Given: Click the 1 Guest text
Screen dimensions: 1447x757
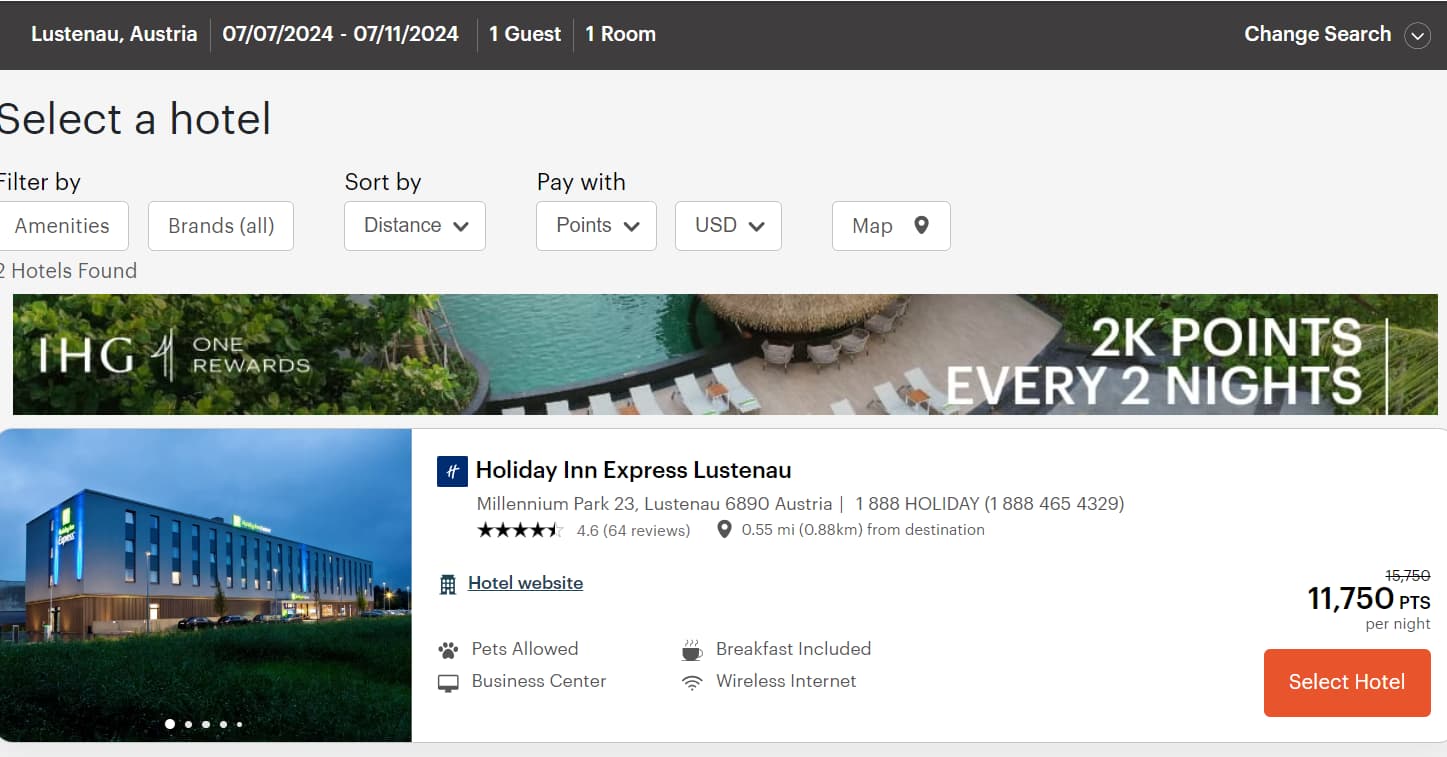Looking at the screenshot, I should click(x=525, y=34).
